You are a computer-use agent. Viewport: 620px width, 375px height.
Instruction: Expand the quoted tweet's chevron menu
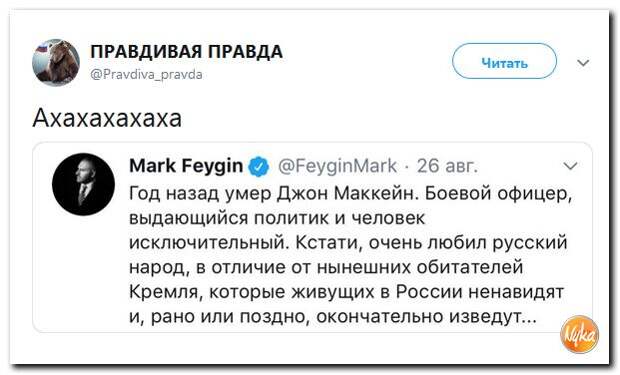point(570,166)
